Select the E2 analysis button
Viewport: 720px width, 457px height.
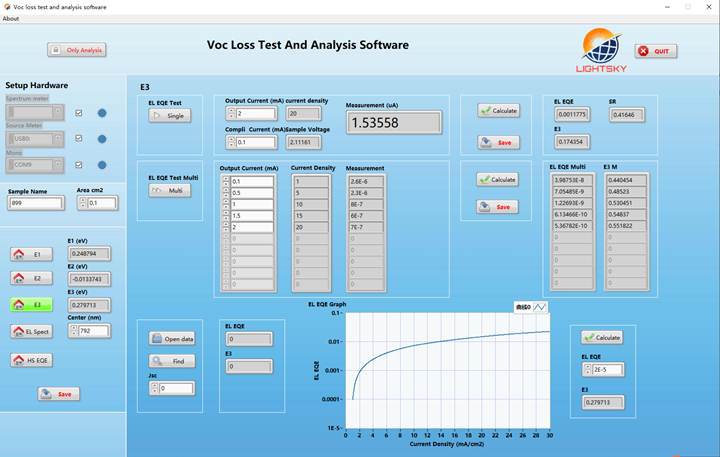[31, 278]
